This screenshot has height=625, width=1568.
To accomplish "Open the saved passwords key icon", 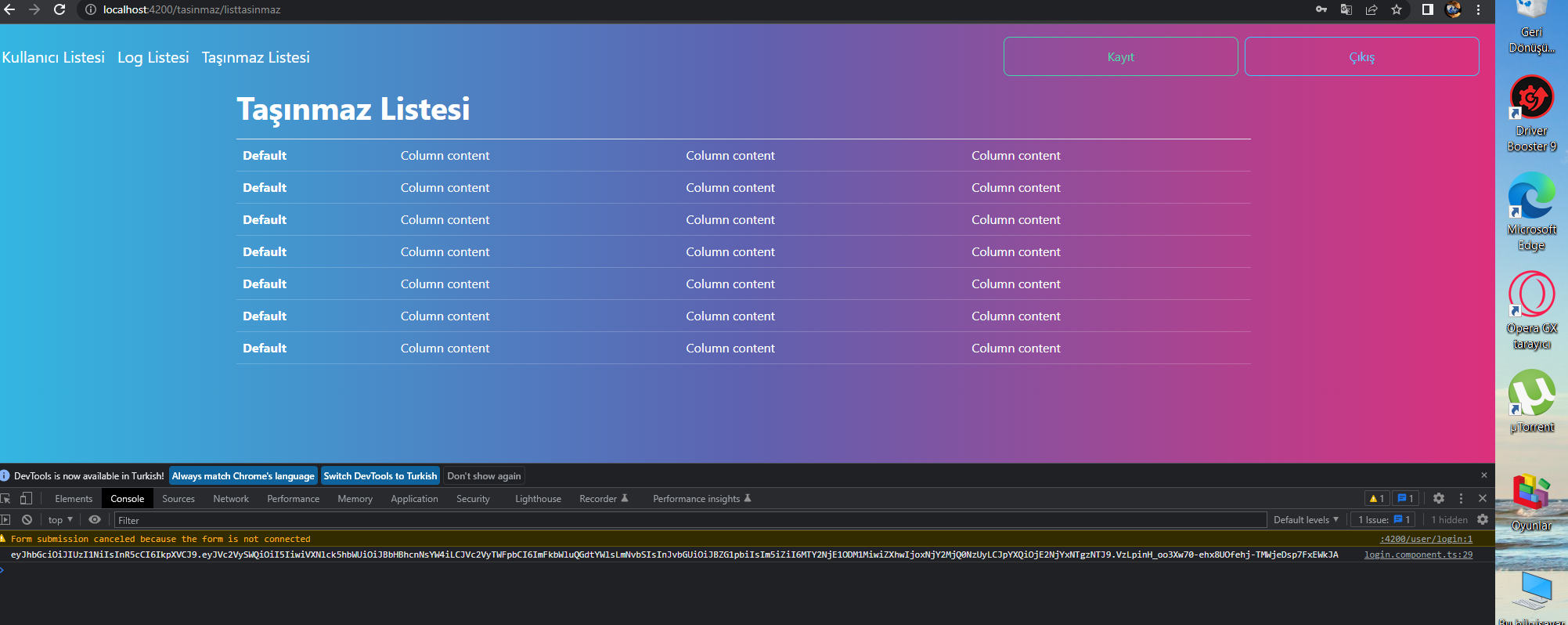I will click(x=1321, y=9).
